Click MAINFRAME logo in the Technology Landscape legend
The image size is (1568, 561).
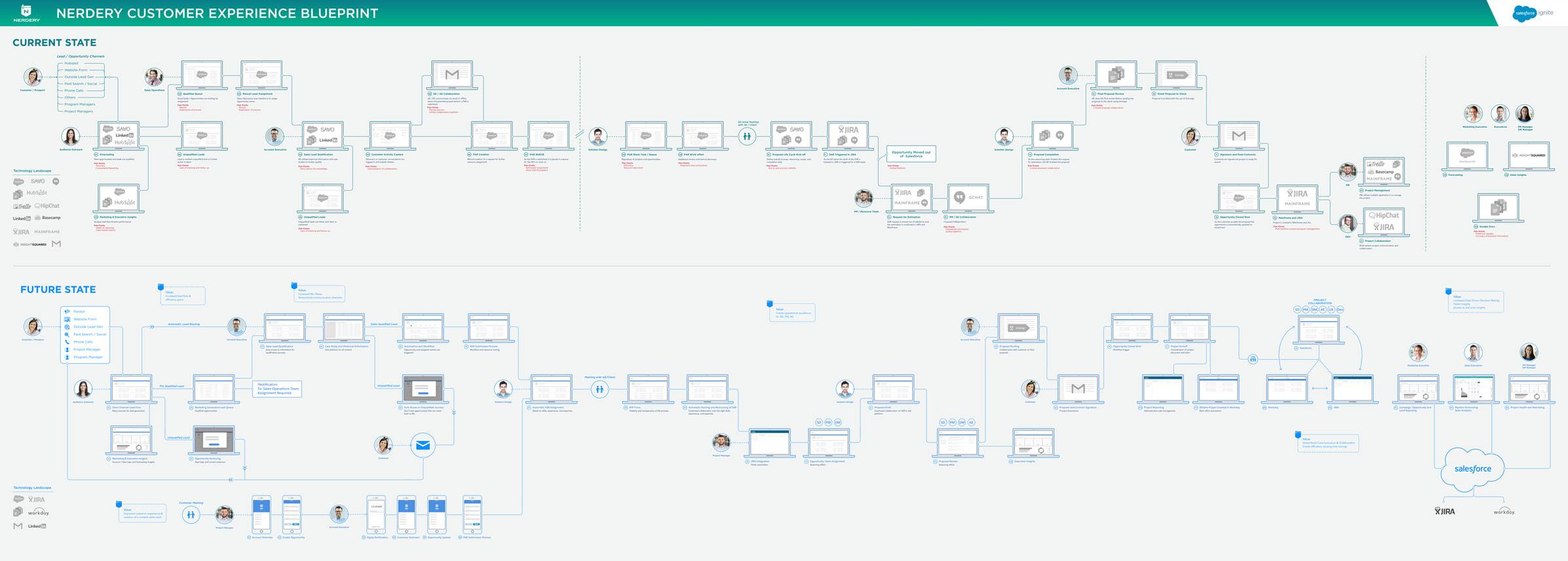(x=47, y=231)
